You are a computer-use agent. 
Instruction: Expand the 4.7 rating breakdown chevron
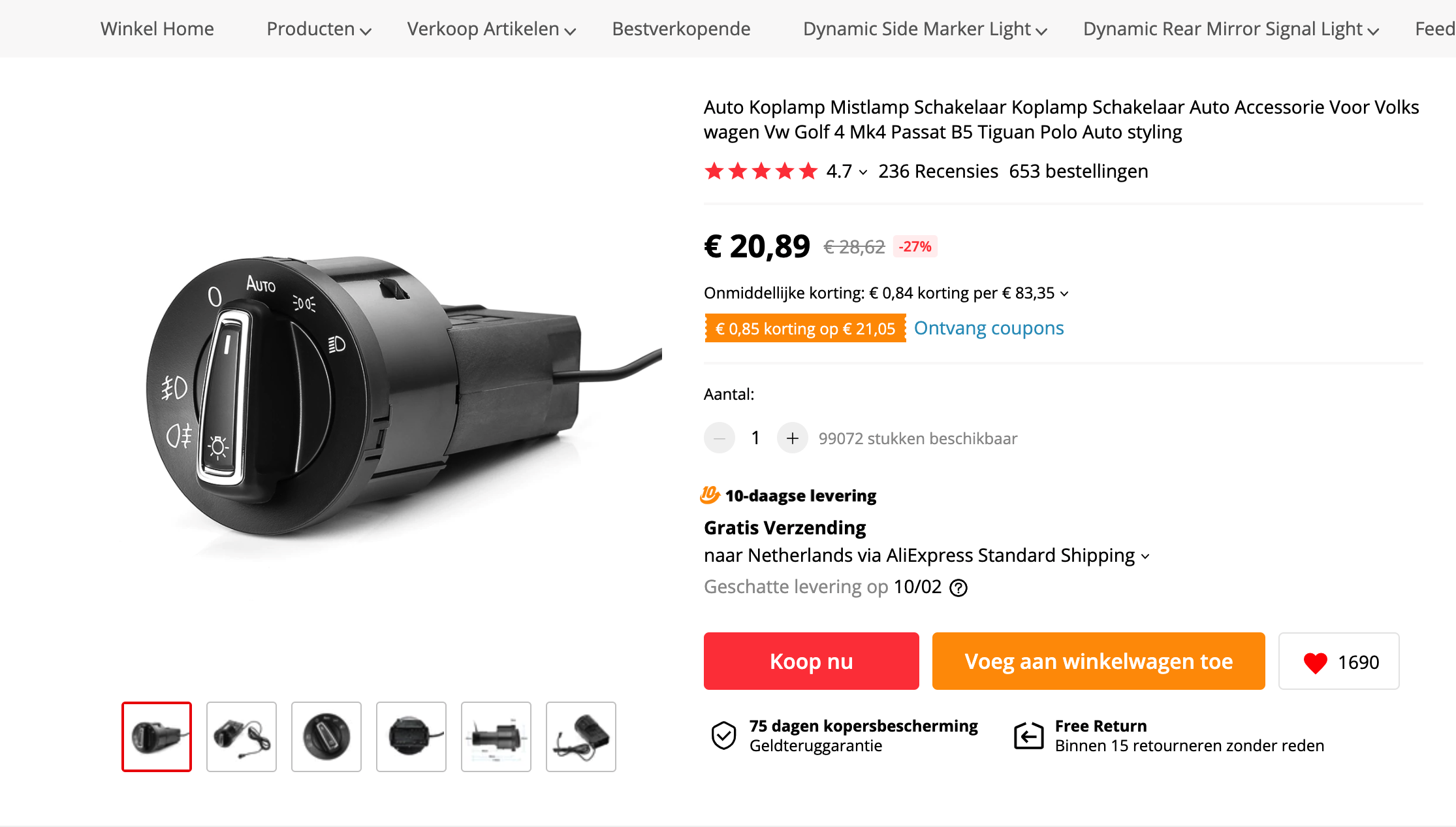tap(863, 172)
